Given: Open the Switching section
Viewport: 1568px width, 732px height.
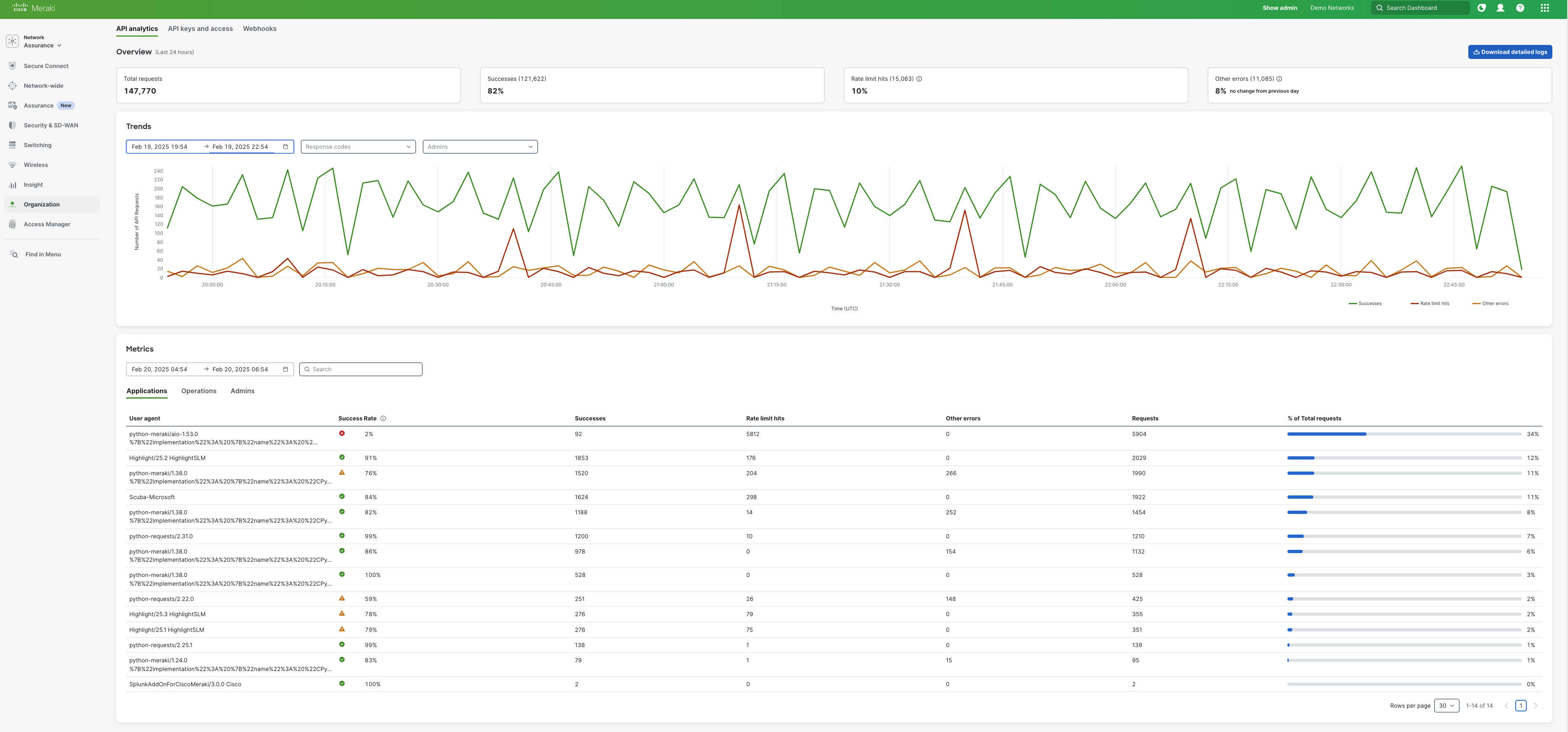Looking at the screenshot, I should (x=37, y=145).
